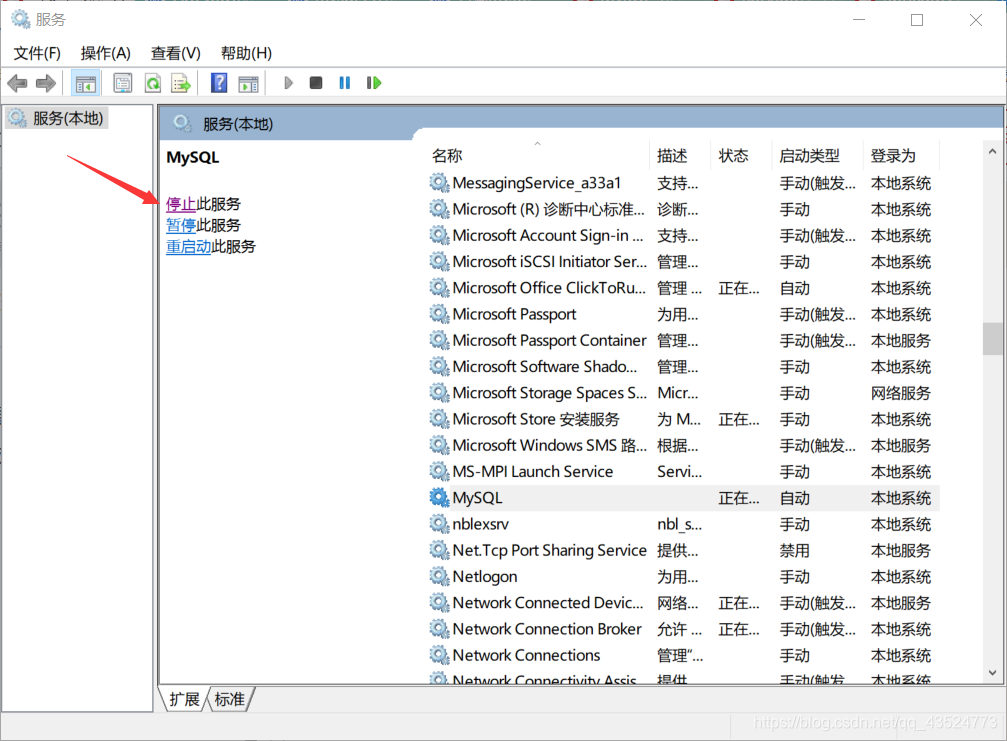Click the Export List toolbar icon

[x=181, y=83]
